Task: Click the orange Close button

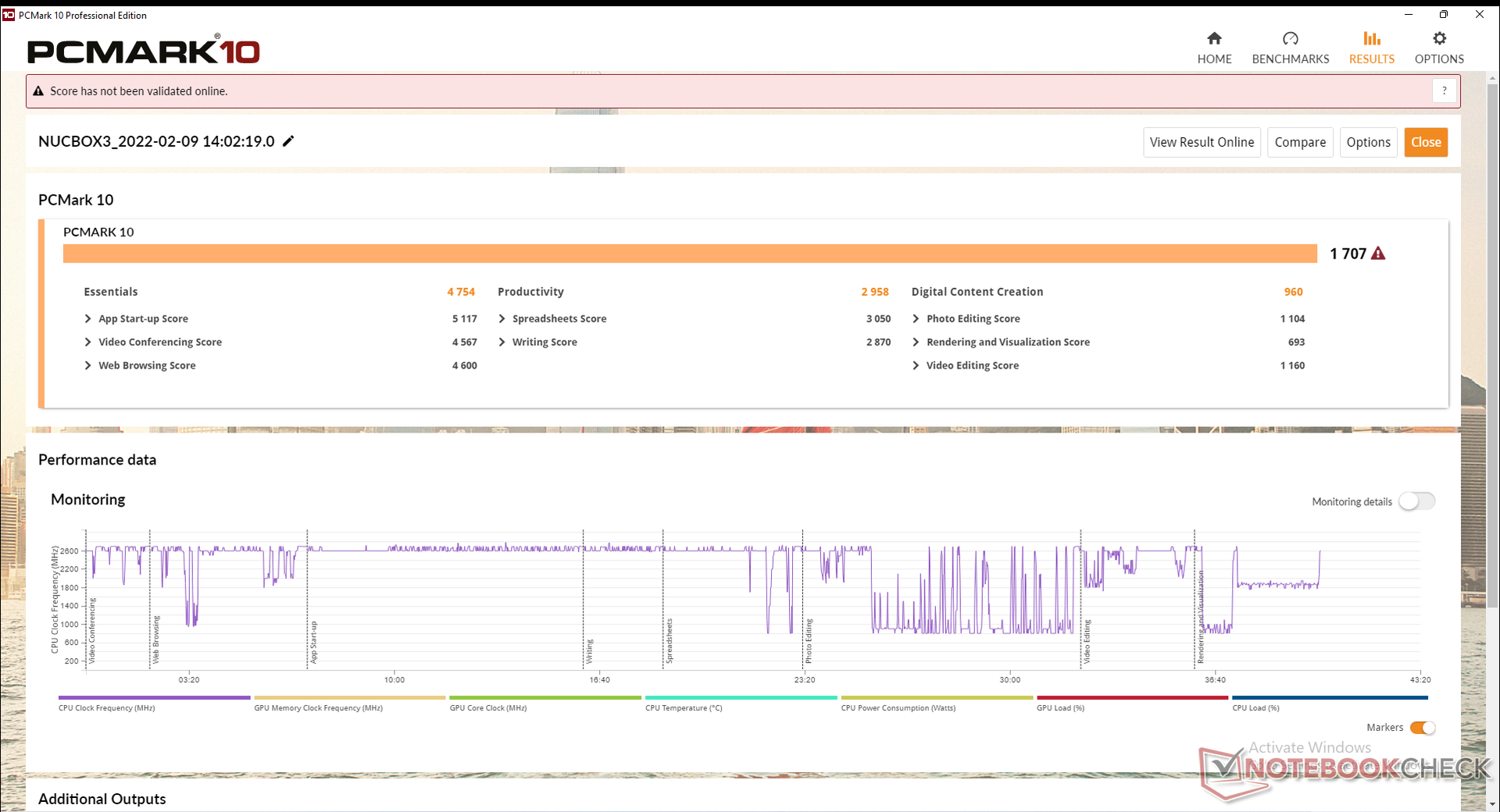Action: point(1426,142)
